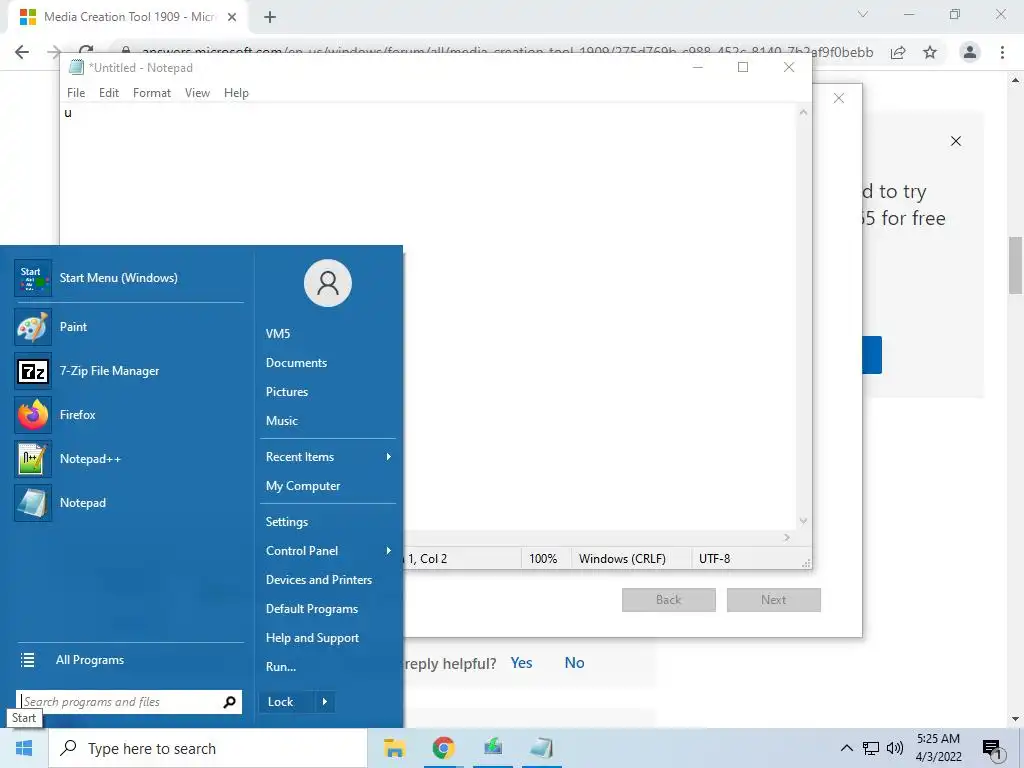Click the Start Menu (Windows) icon

pos(32,278)
